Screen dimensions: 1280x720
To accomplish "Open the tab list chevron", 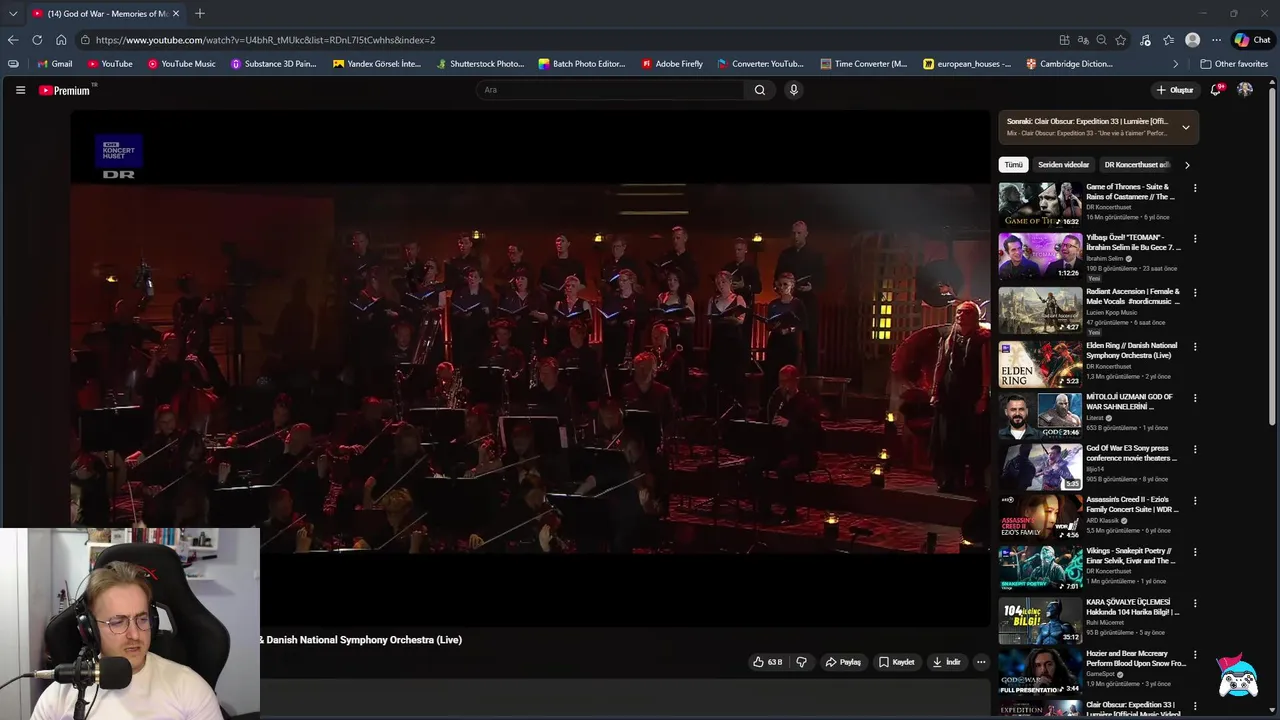I will 13,14.
